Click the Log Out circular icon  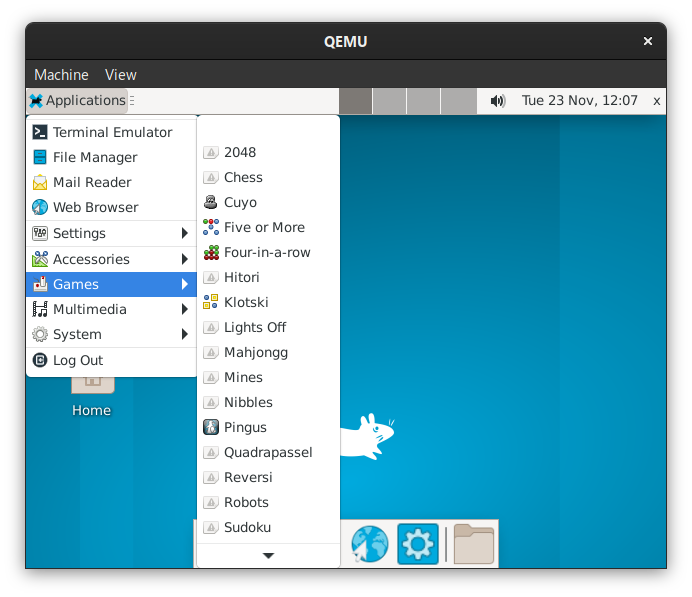[40, 360]
